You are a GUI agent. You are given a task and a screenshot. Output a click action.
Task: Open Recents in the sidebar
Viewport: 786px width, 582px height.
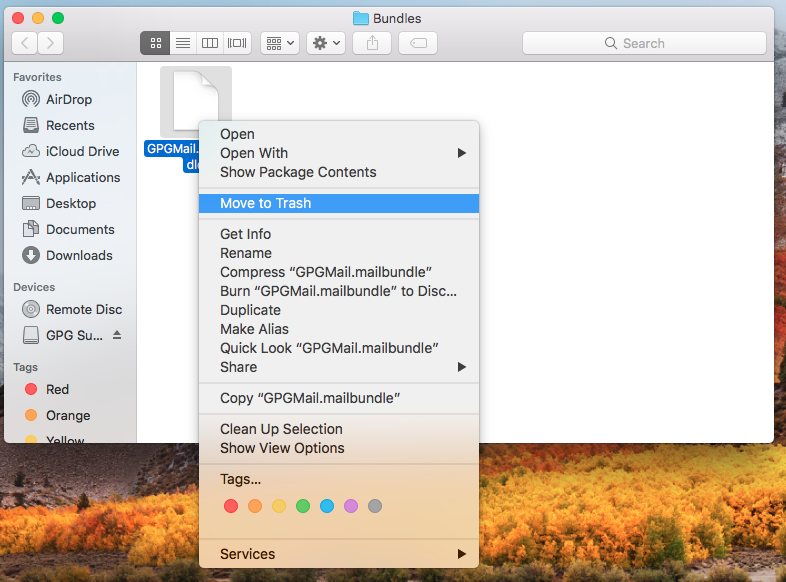(x=70, y=125)
